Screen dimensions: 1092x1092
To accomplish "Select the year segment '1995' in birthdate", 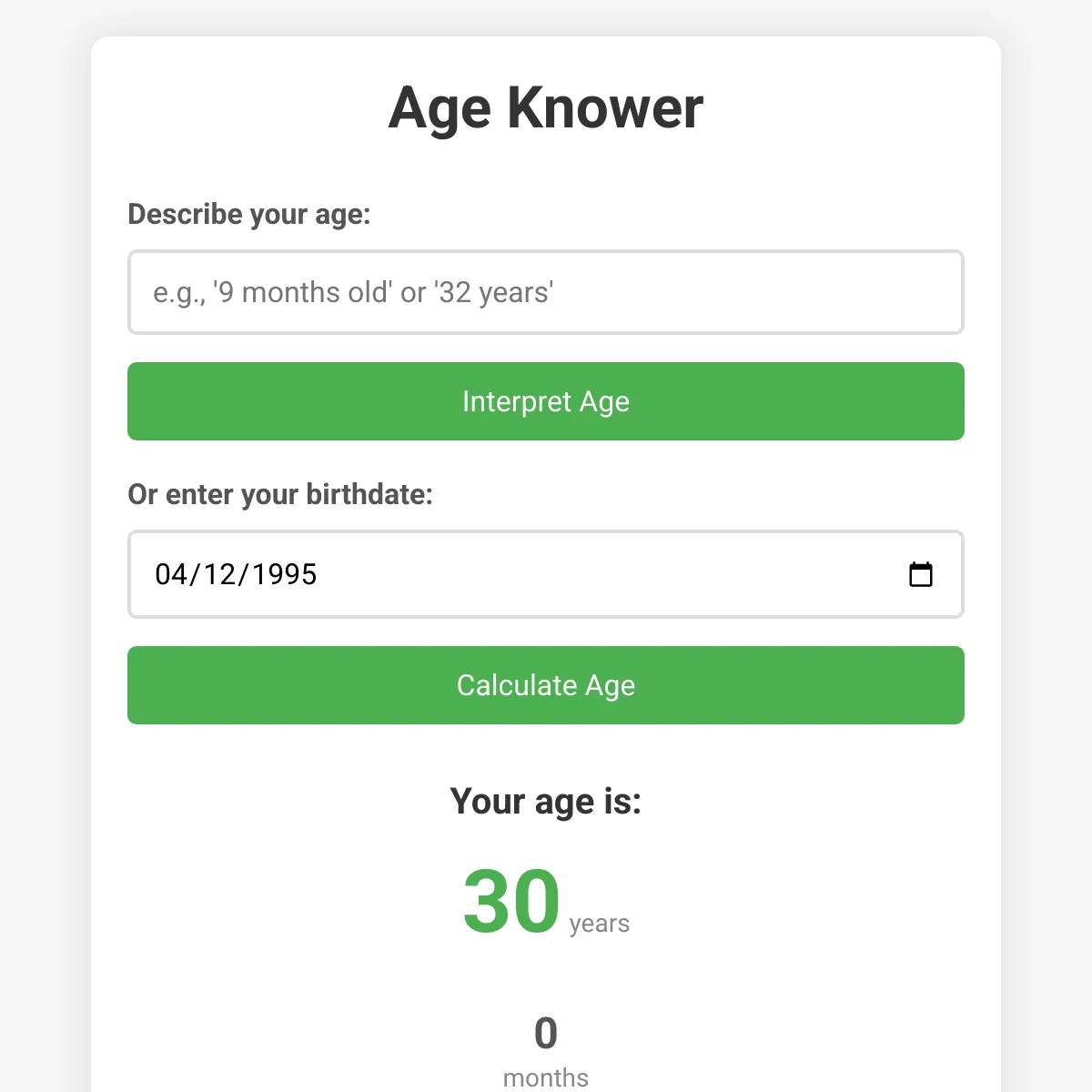I will (x=284, y=574).
